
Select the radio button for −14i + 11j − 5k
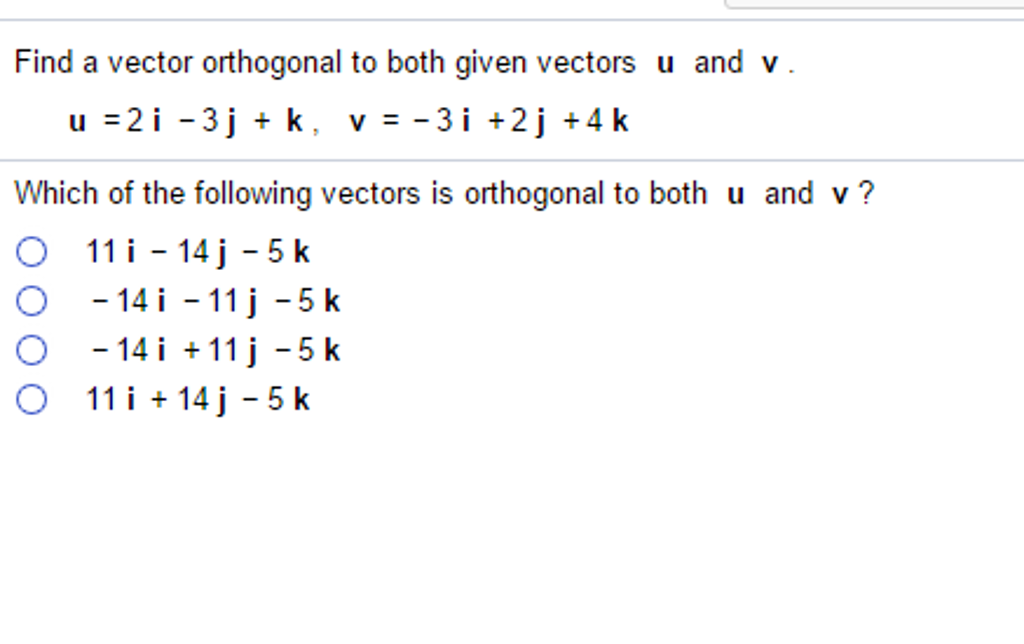[31, 350]
